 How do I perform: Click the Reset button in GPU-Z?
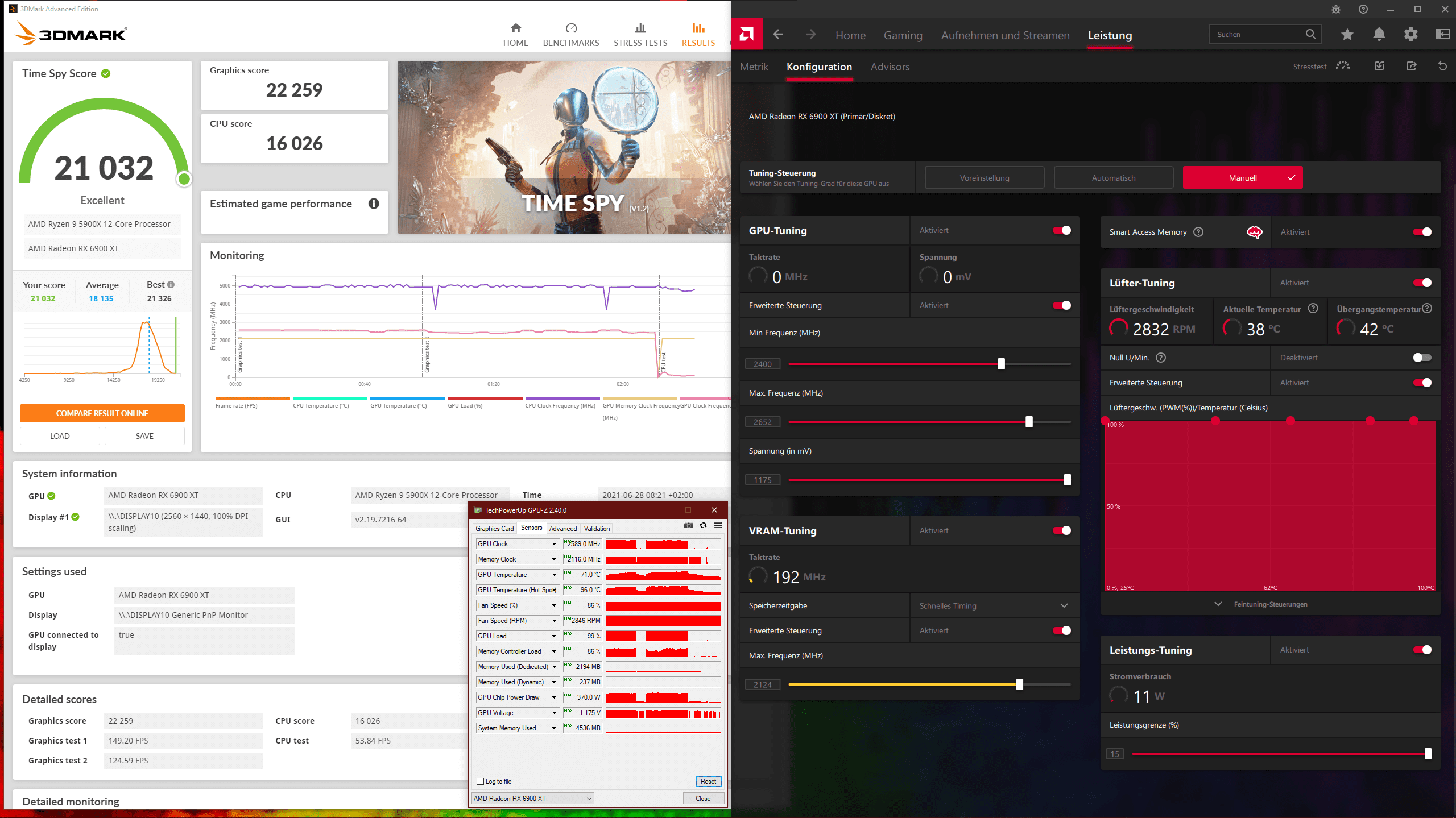pos(708,782)
